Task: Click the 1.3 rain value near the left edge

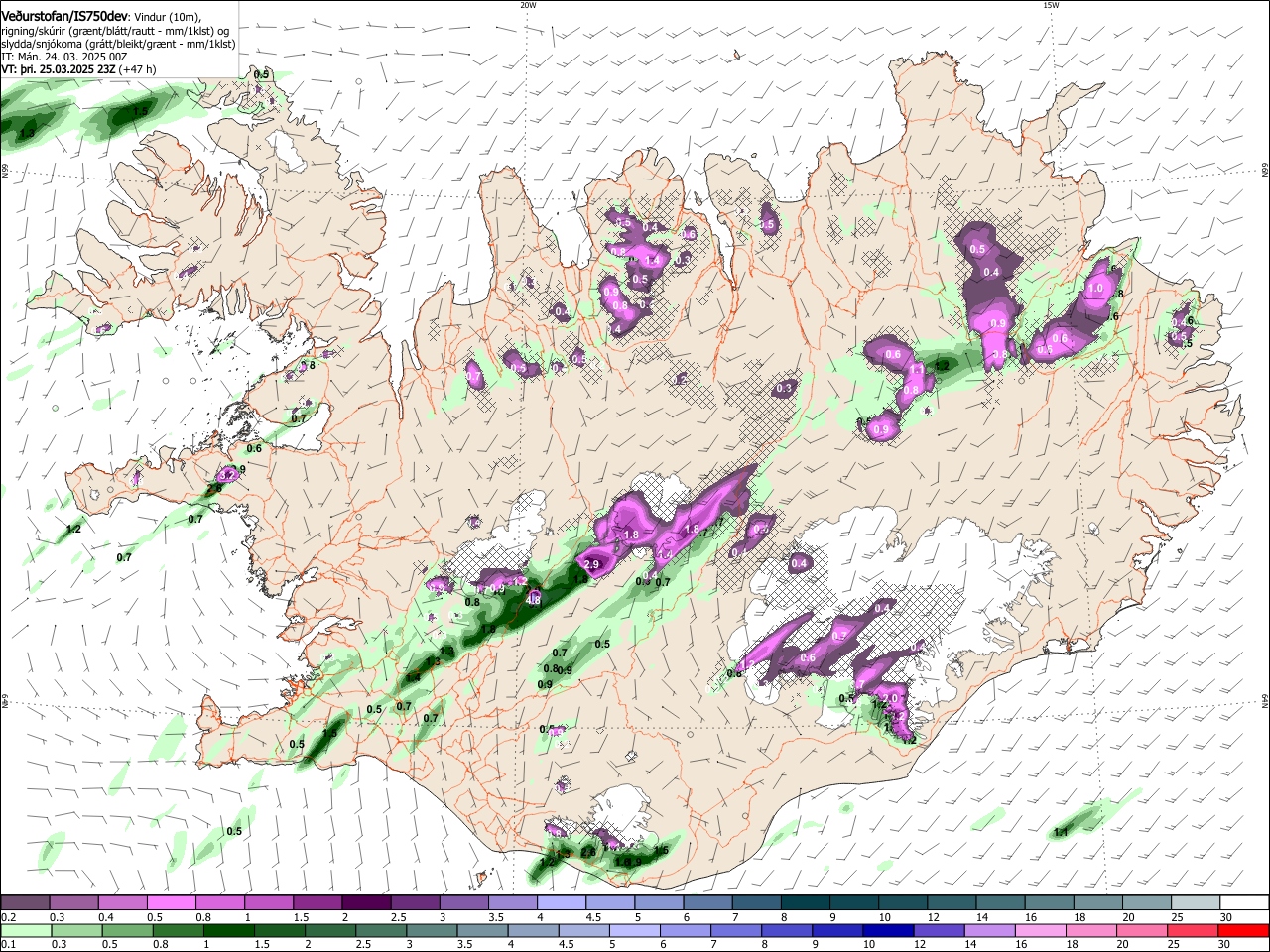Action: tap(27, 133)
